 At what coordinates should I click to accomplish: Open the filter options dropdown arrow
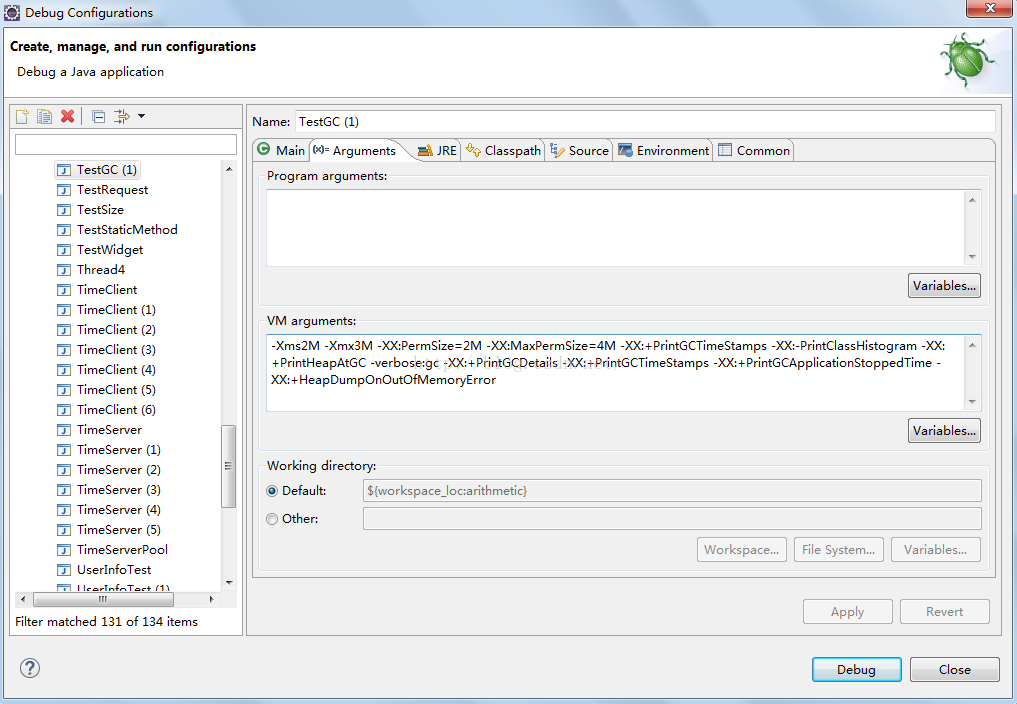141,116
